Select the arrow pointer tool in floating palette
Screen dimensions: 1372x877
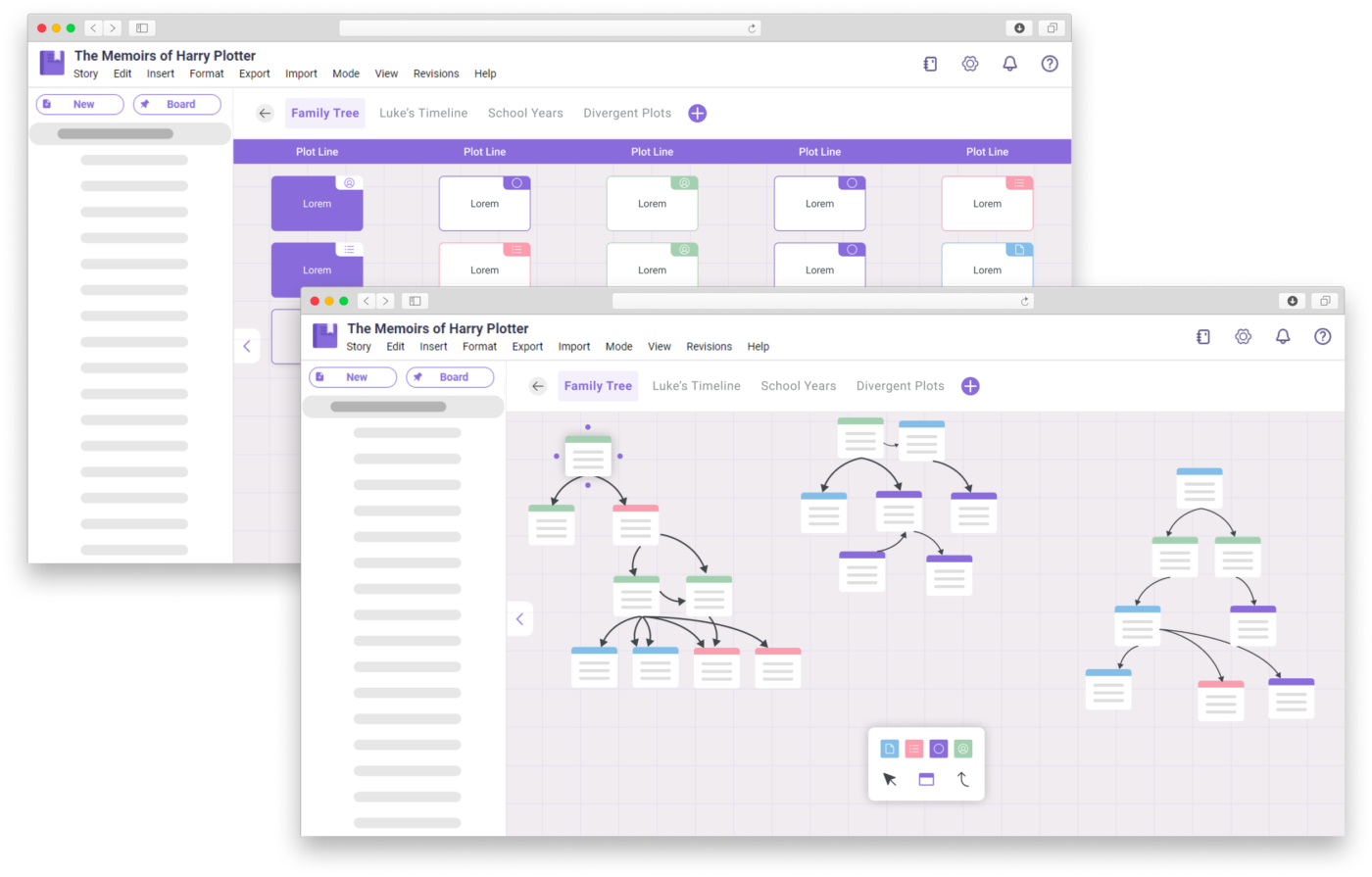890,780
